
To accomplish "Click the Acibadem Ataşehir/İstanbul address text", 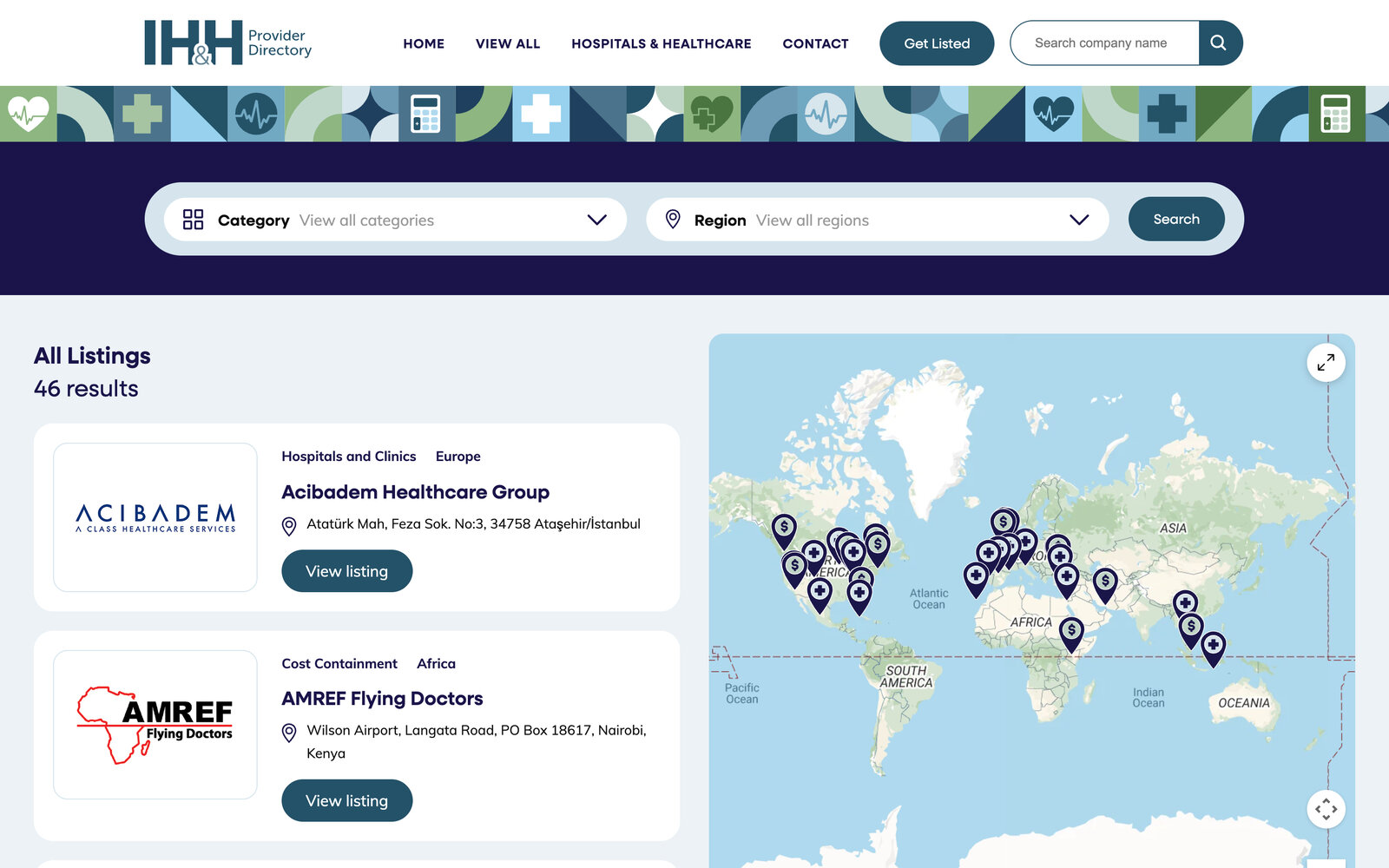I will (x=474, y=524).
